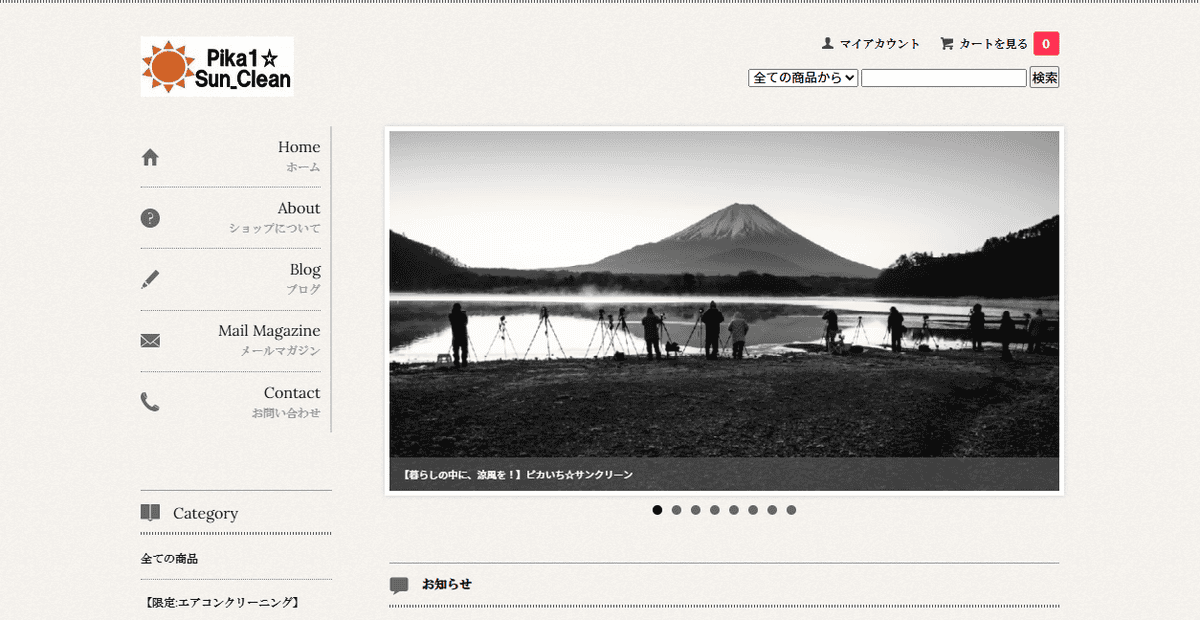Click the red cart count badge
This screenshot has height=620, width=1200.
pyautogui.click(x=1046, y=44)
